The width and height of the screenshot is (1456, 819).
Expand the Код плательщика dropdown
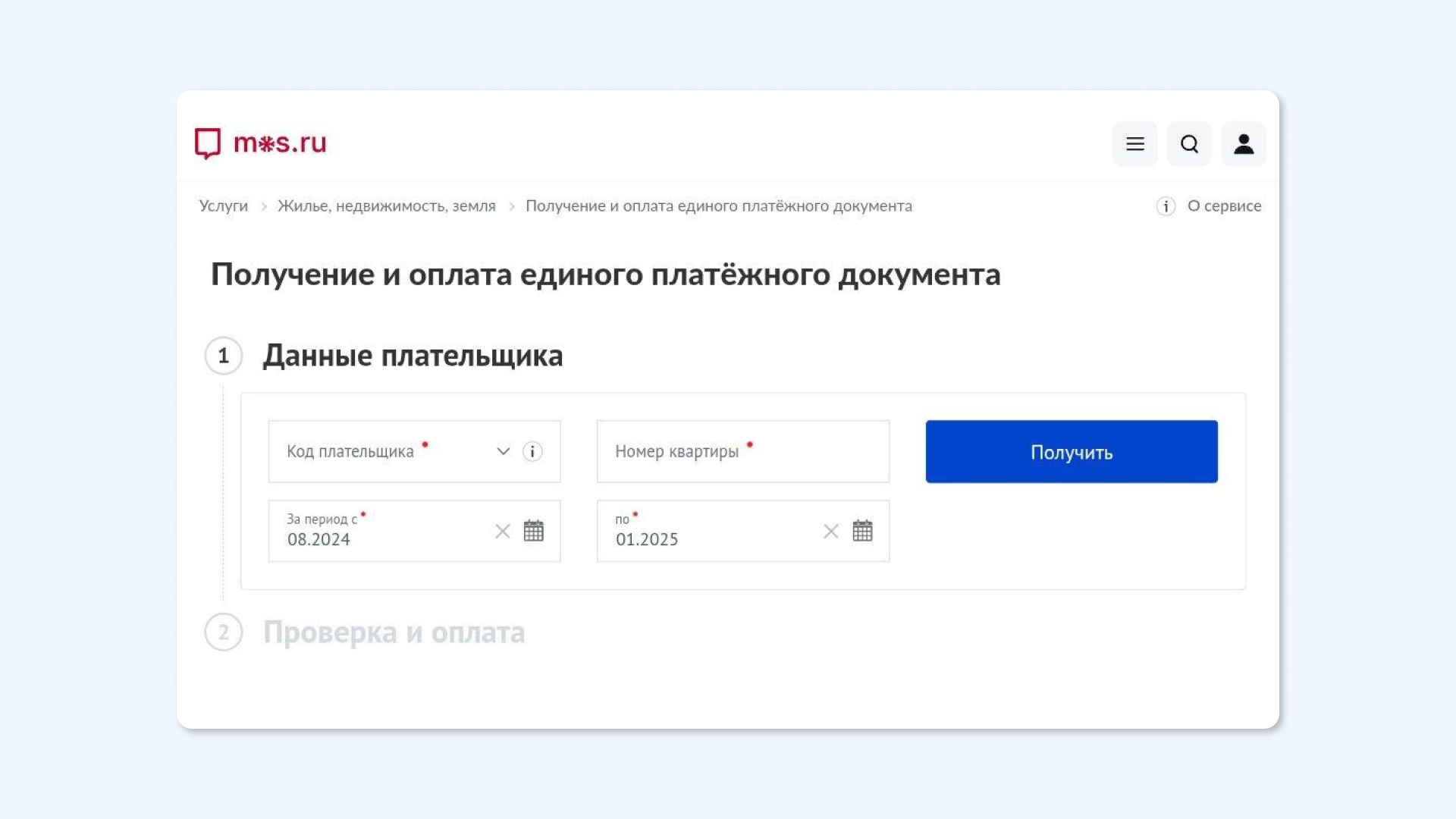(503, 452)
